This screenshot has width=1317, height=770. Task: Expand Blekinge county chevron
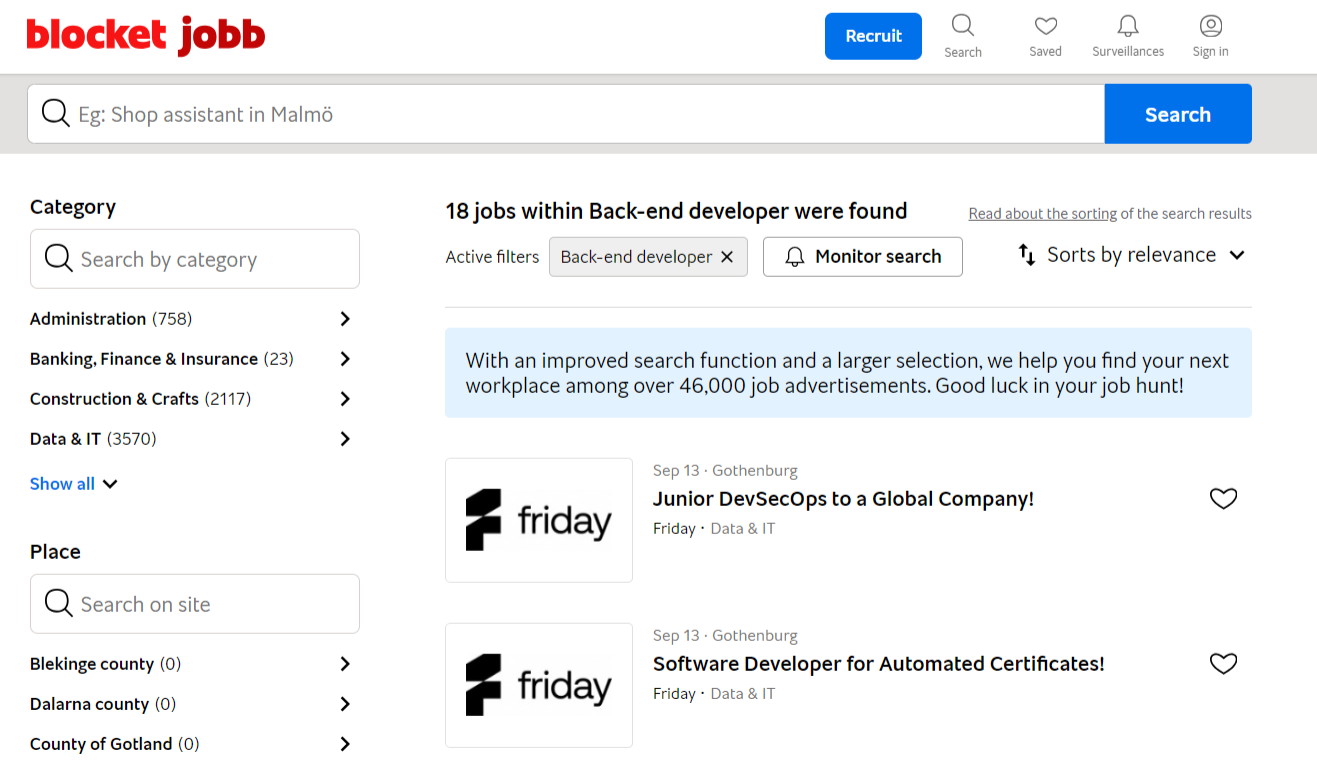345,664
